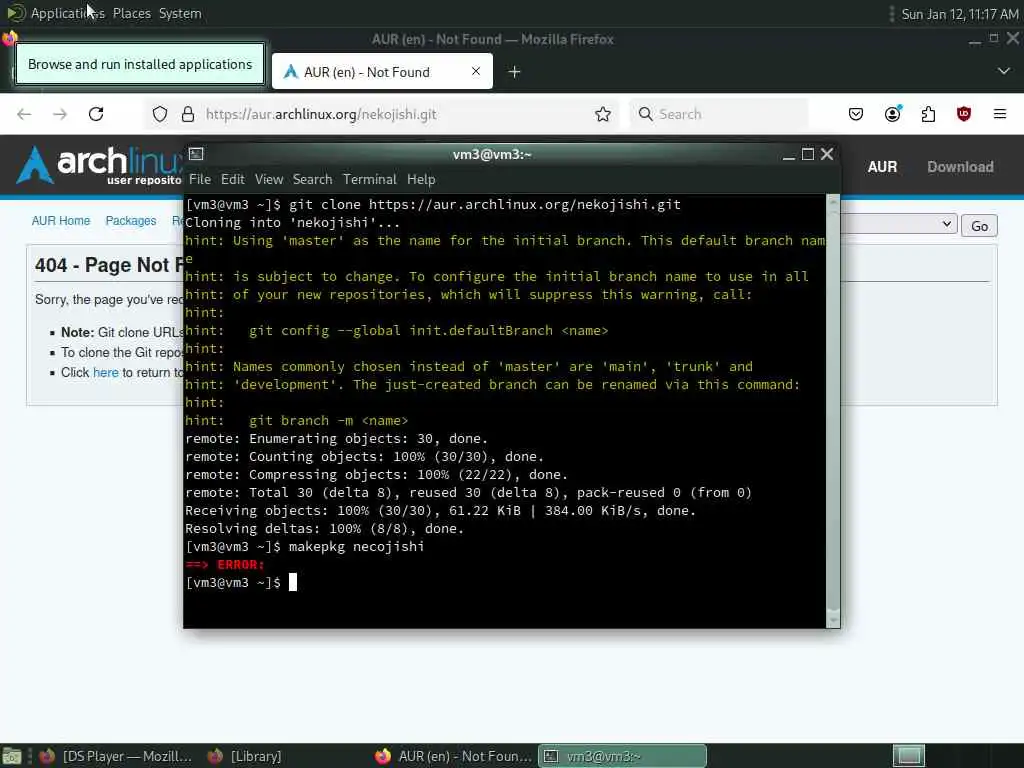The image size is (1024, 768).
Task: Select the AUR (en) - Not Found tab
Action: 382,72
